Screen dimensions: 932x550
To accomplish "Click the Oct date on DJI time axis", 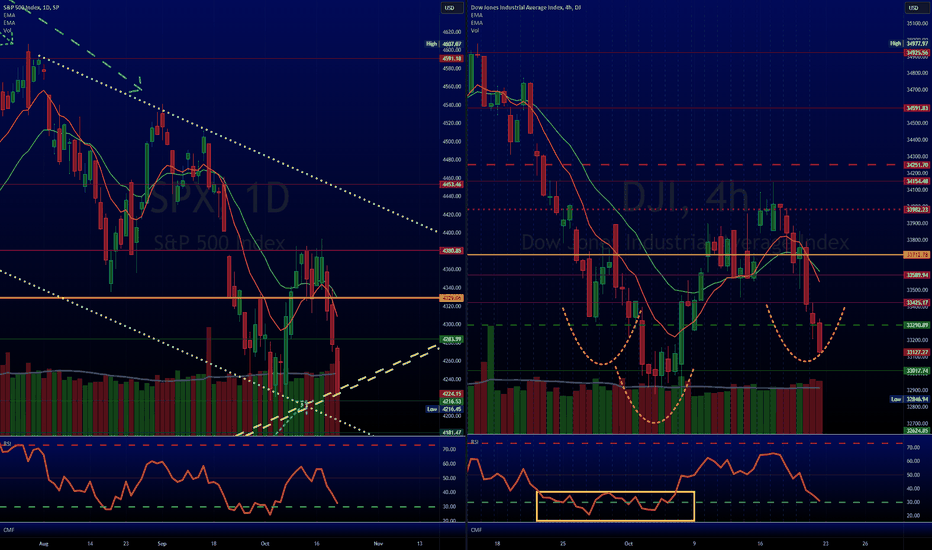I will [628, 543].
